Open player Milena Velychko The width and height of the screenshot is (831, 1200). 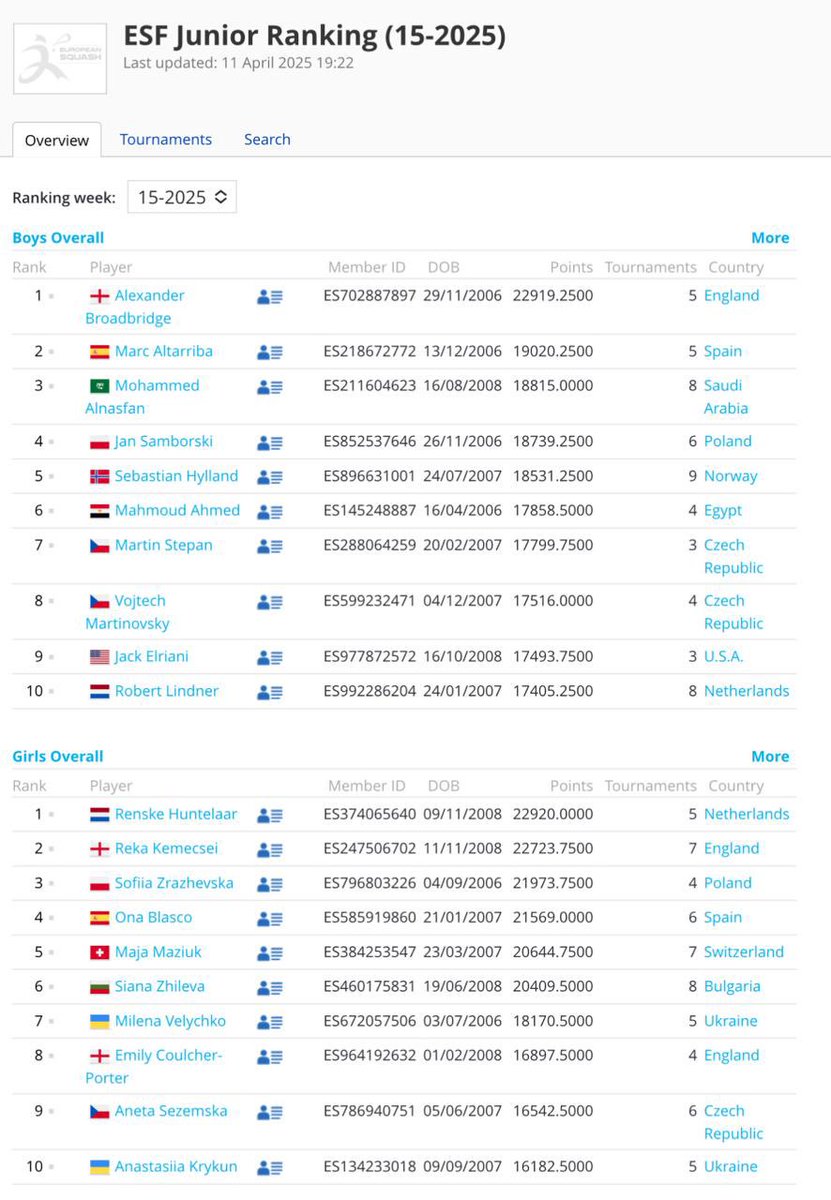pyautogui.click(x=171, y=1021)
